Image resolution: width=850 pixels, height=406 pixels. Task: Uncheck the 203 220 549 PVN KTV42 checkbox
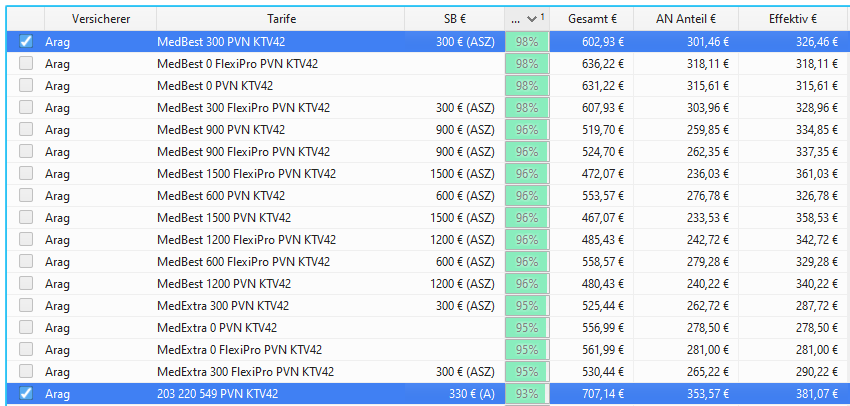25,394
